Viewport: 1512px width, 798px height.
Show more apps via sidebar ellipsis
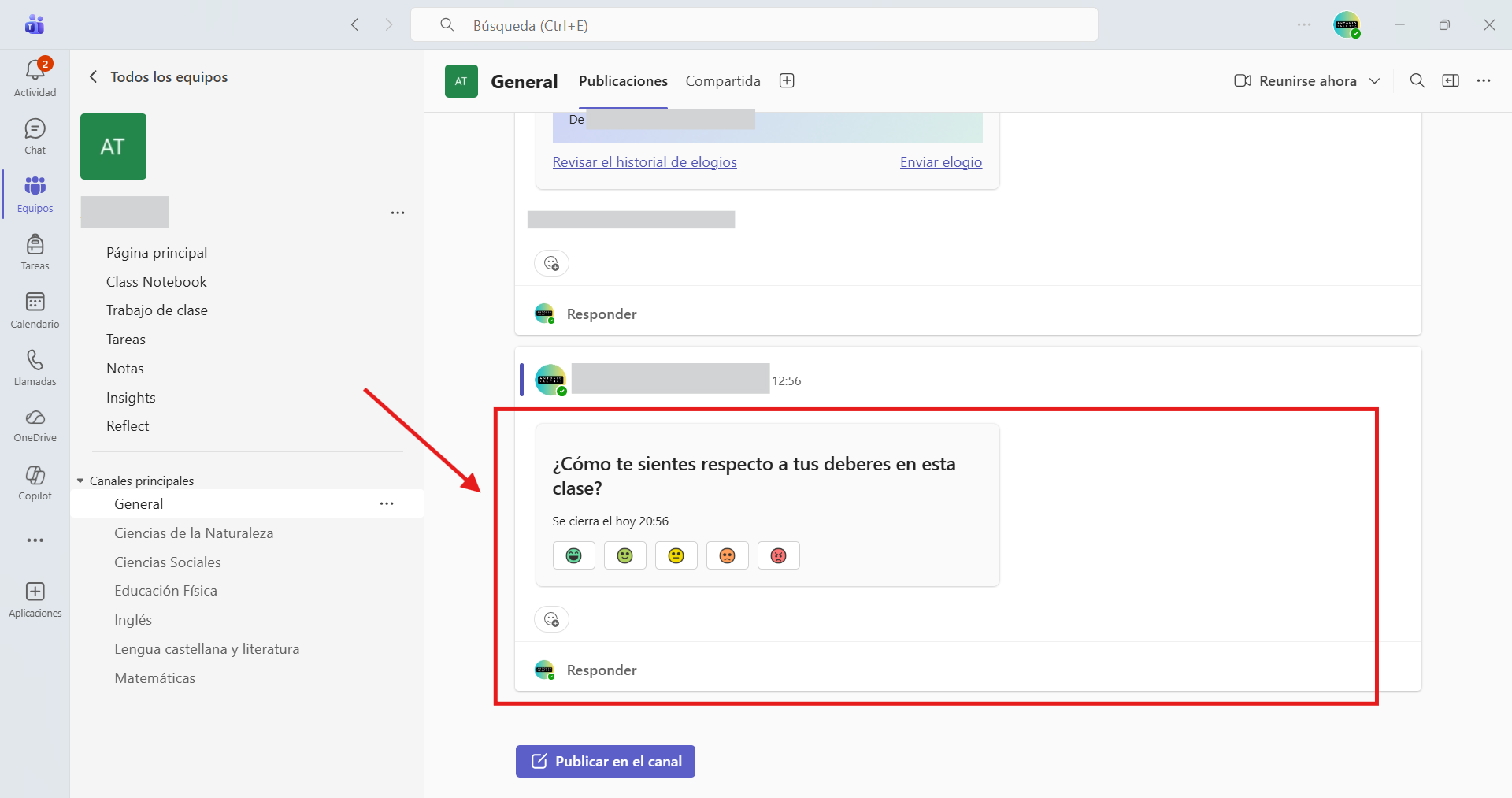35,540
